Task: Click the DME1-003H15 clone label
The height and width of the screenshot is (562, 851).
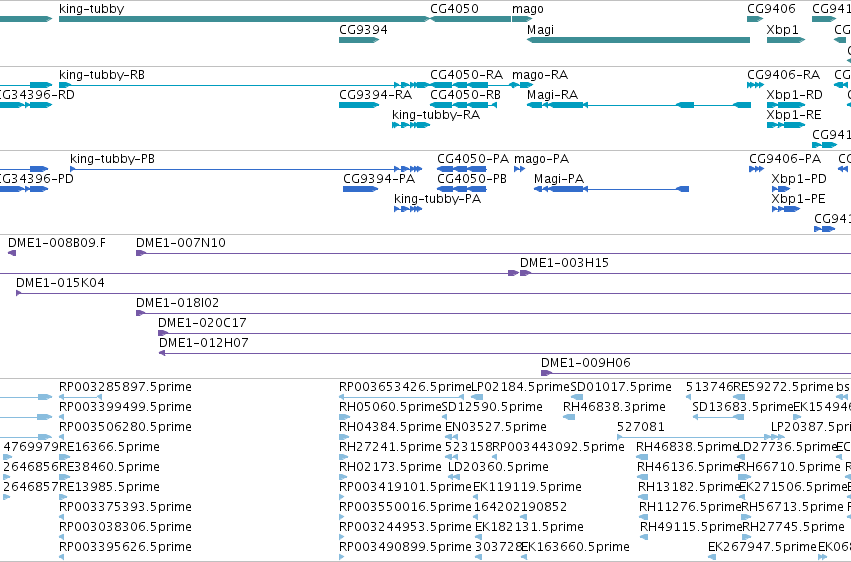Action: coord(564,263)
